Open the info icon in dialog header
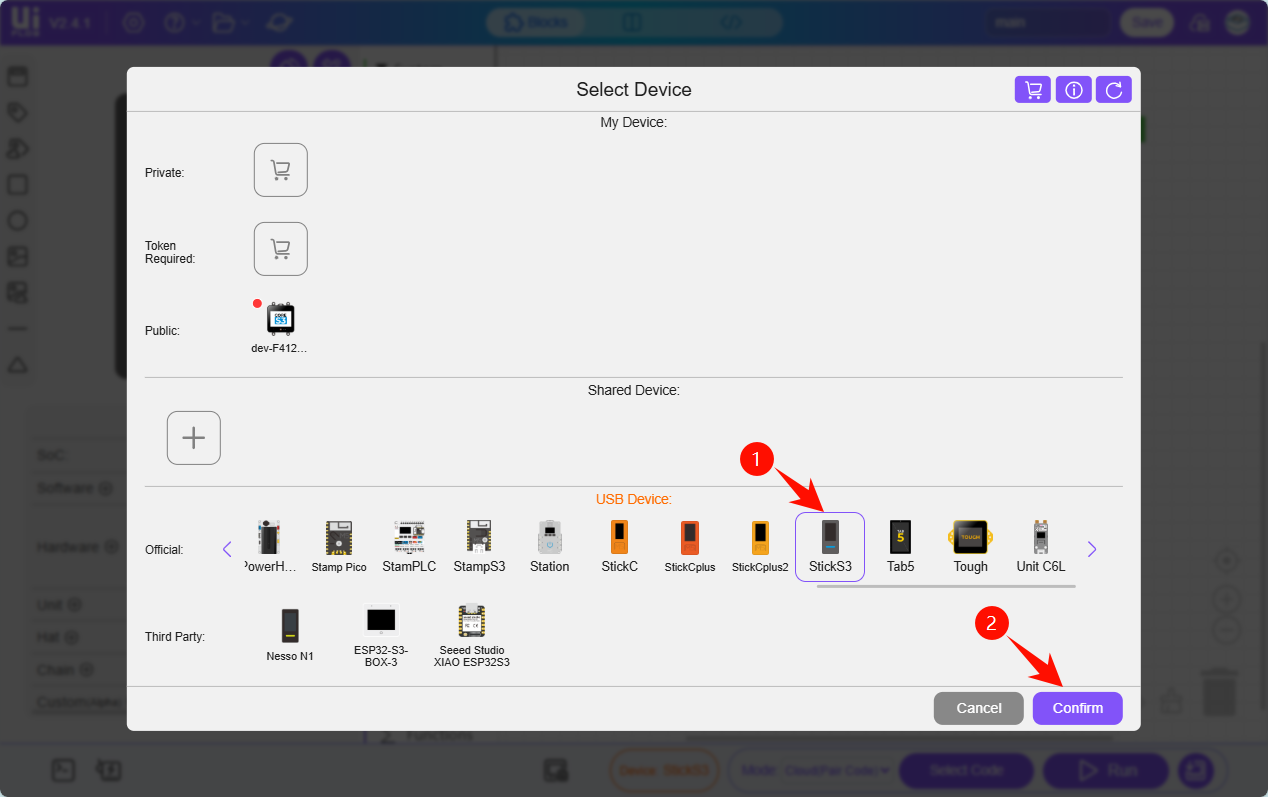Image resolution: width=1268 pixels, height=797 pixels. point(1074,90)
